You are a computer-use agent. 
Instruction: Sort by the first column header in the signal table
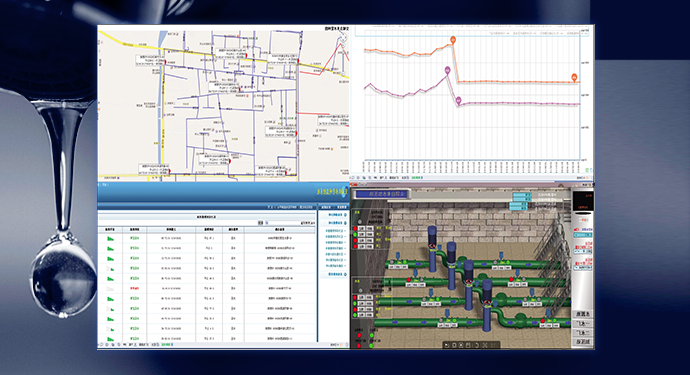tap(110, 230)
